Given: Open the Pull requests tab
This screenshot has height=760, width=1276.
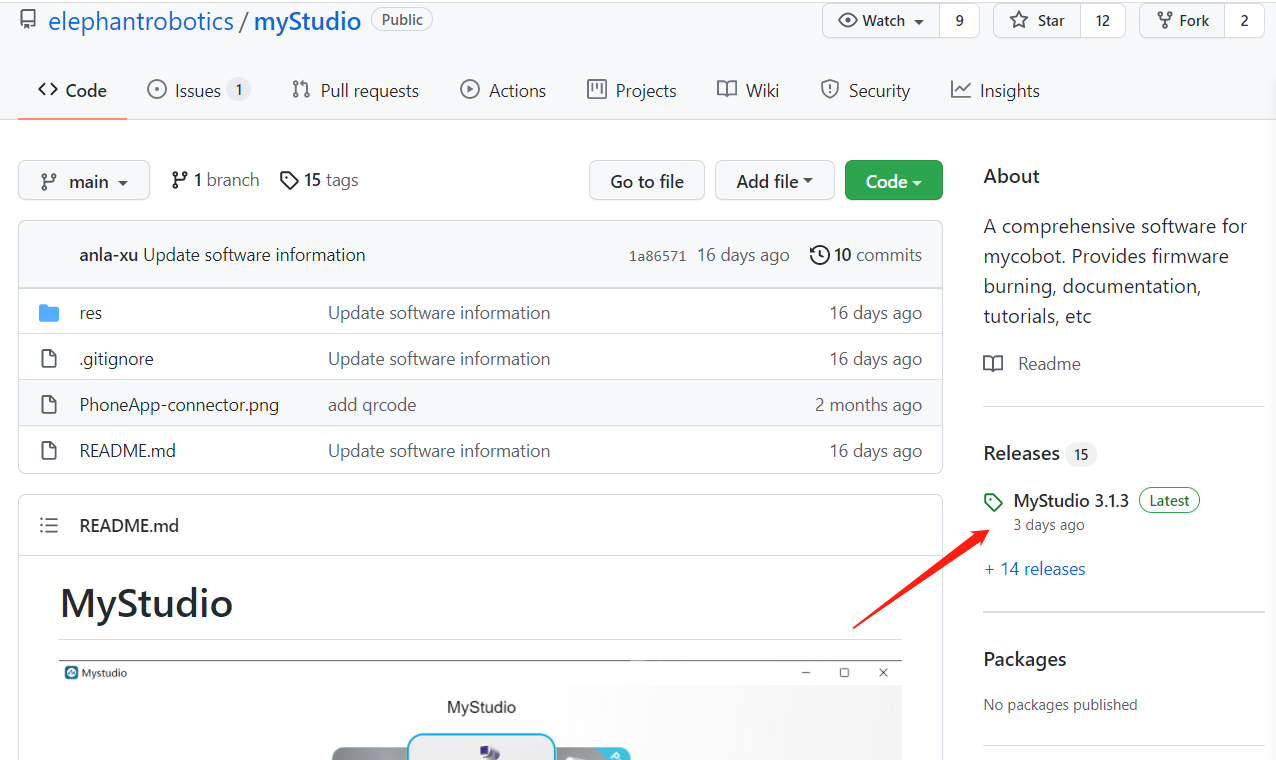Looking at the screenshot, I should click(x=355, y=91).
